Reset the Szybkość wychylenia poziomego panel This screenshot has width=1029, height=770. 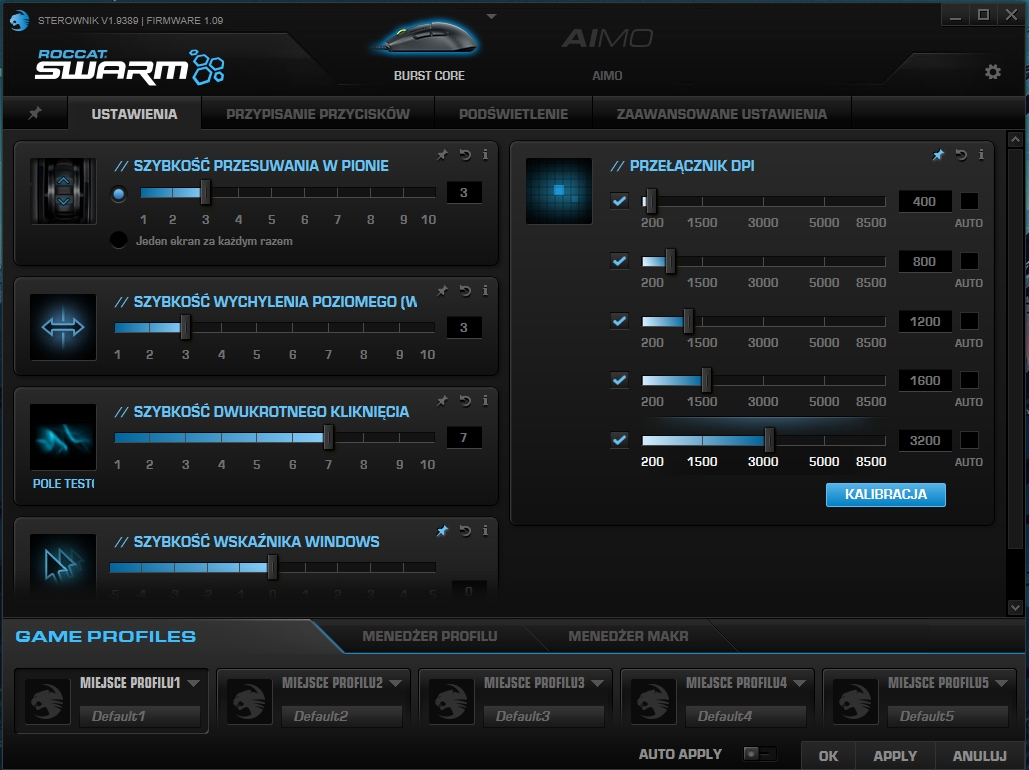465,291
